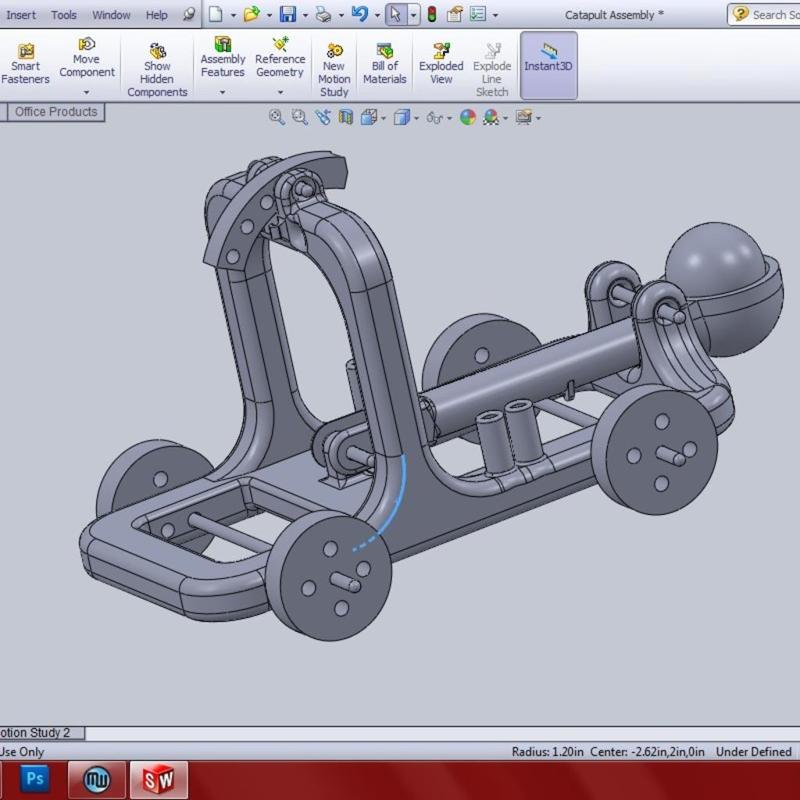
Task: Start a New Motion Study
Action: [x=334, y=69]
